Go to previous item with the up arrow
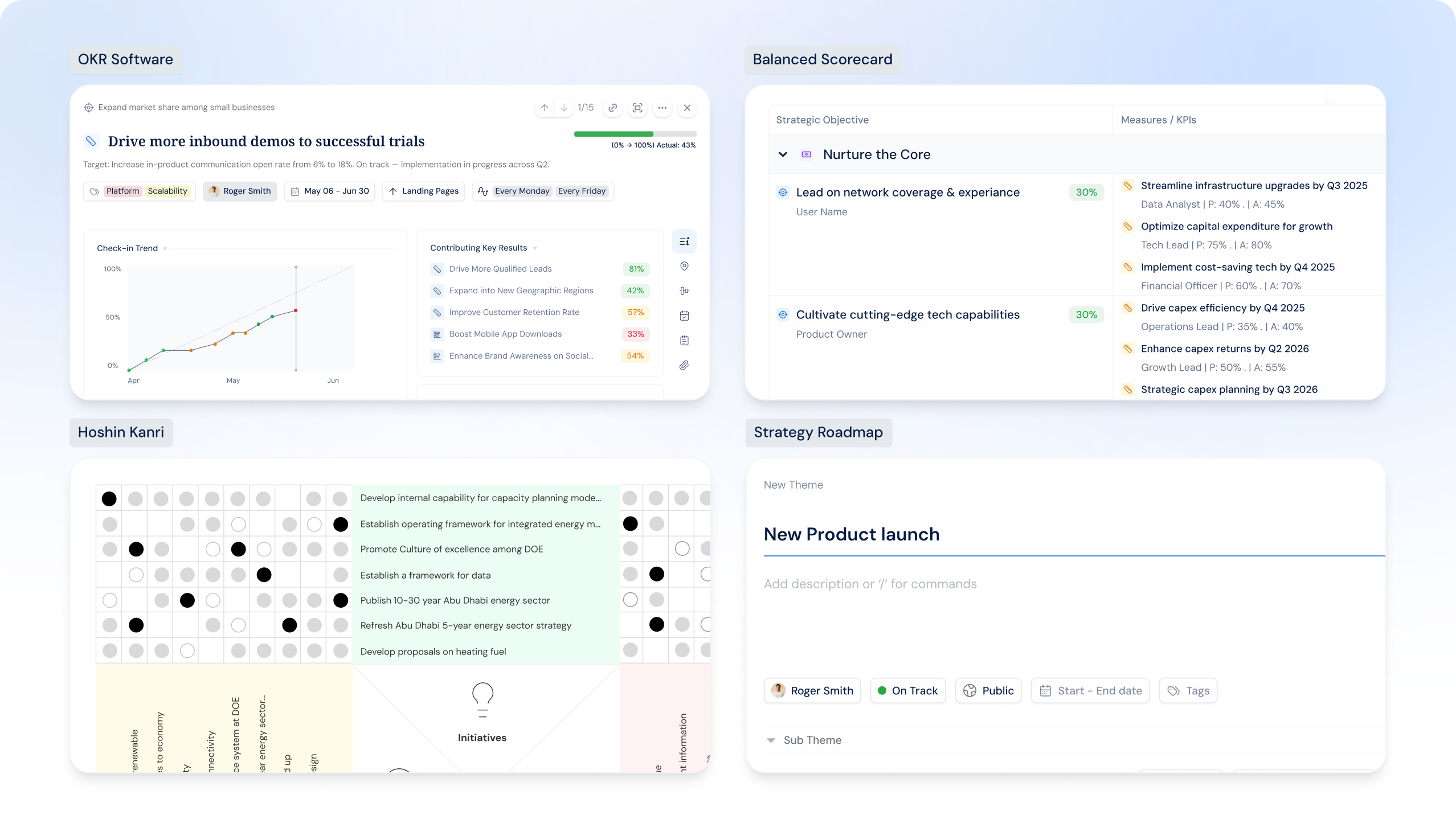The width and height of the screenshot is (1456, 819). pos(545,108)
